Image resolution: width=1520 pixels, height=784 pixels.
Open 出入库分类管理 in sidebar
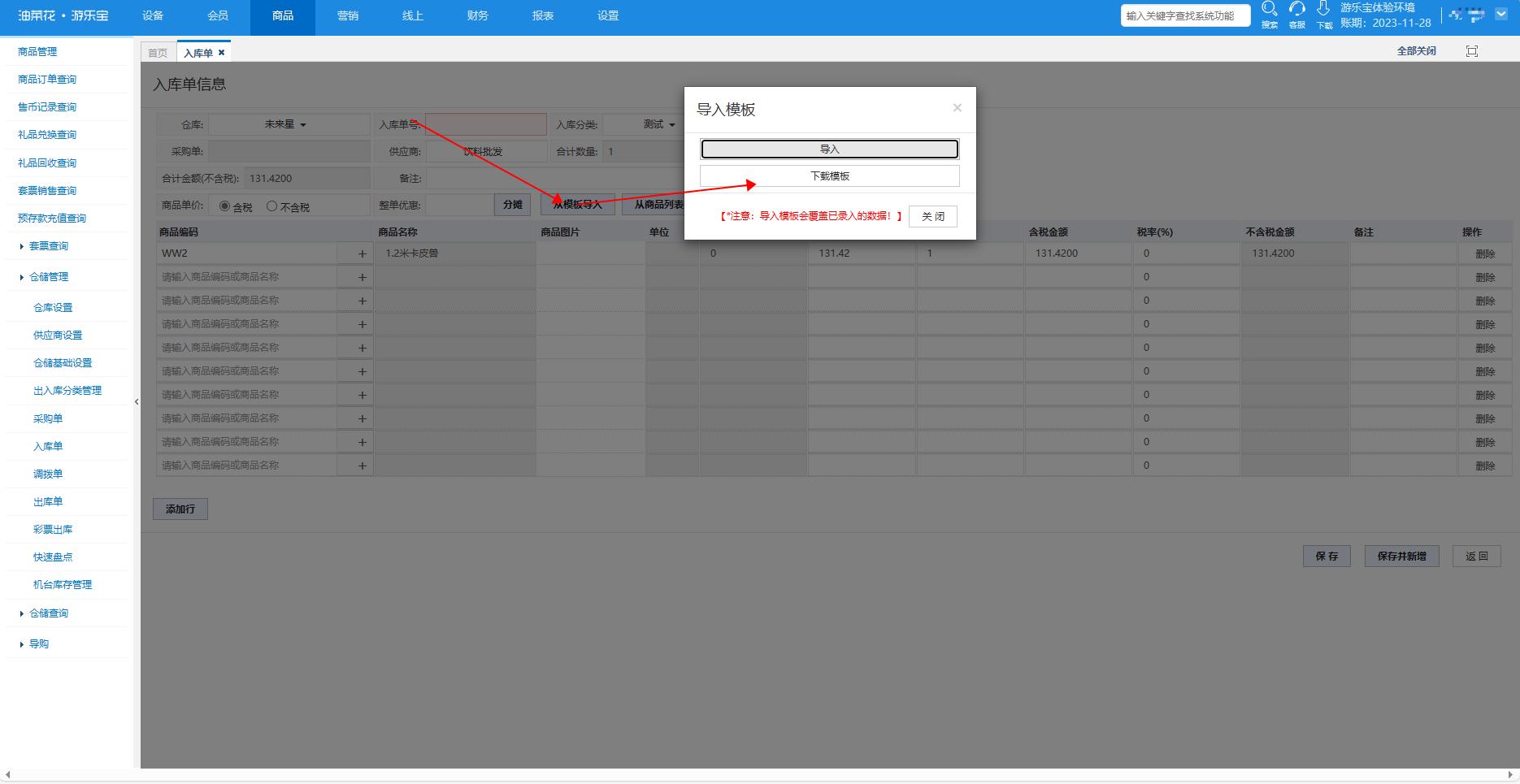pyautogui.click(x=67, y=391)
